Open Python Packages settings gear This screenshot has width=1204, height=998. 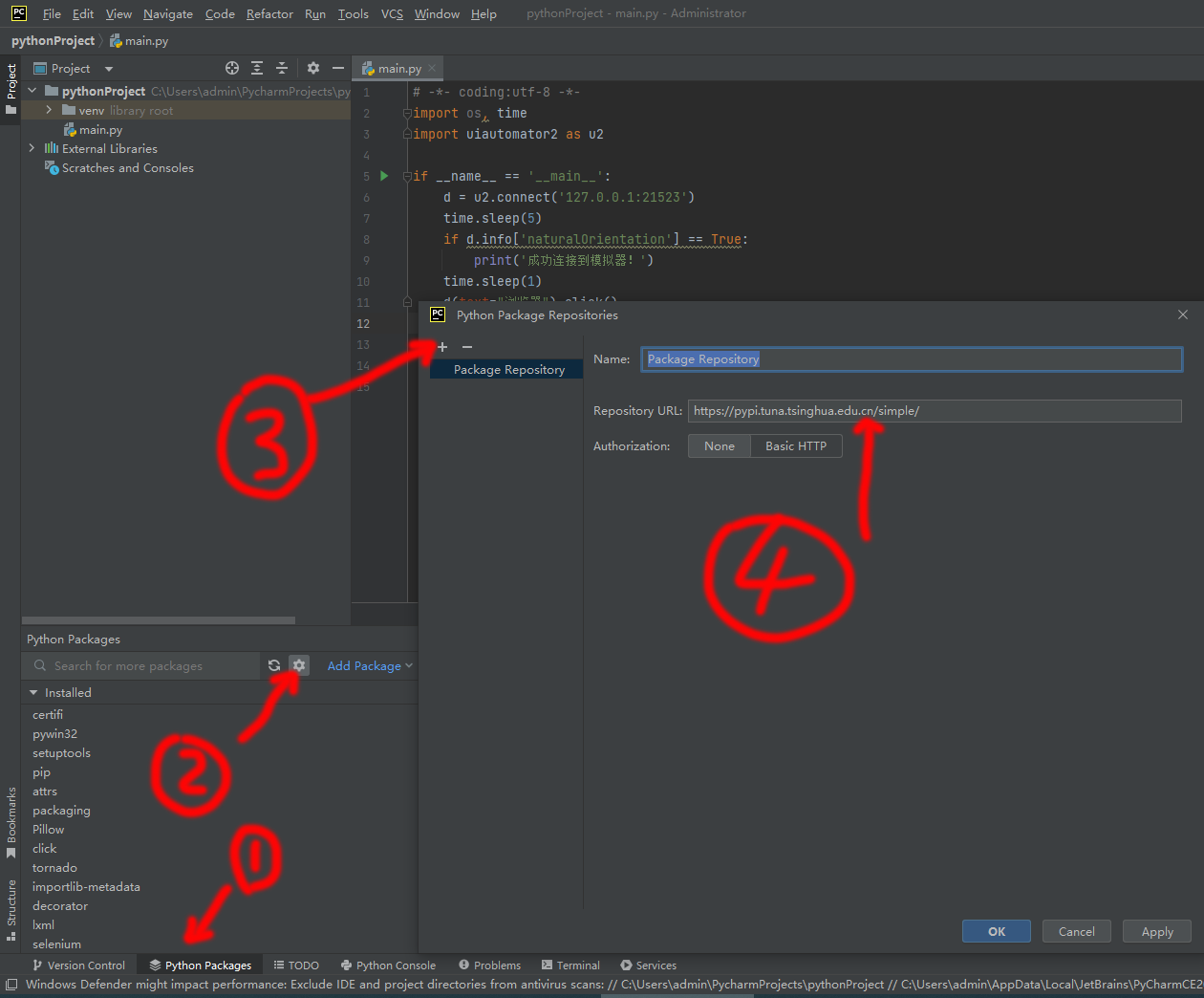point(299,664)
